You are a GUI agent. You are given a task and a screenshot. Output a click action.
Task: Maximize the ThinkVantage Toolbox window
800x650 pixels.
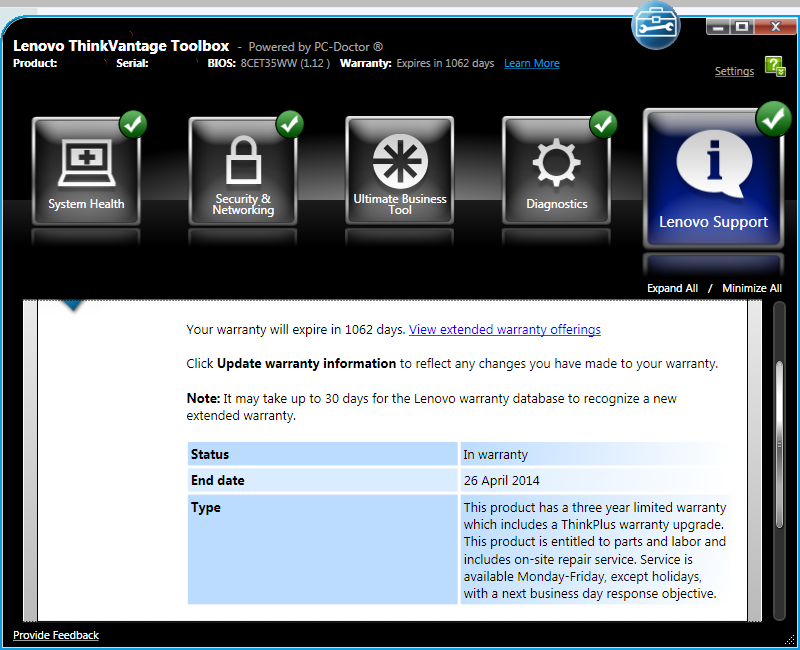742,27
